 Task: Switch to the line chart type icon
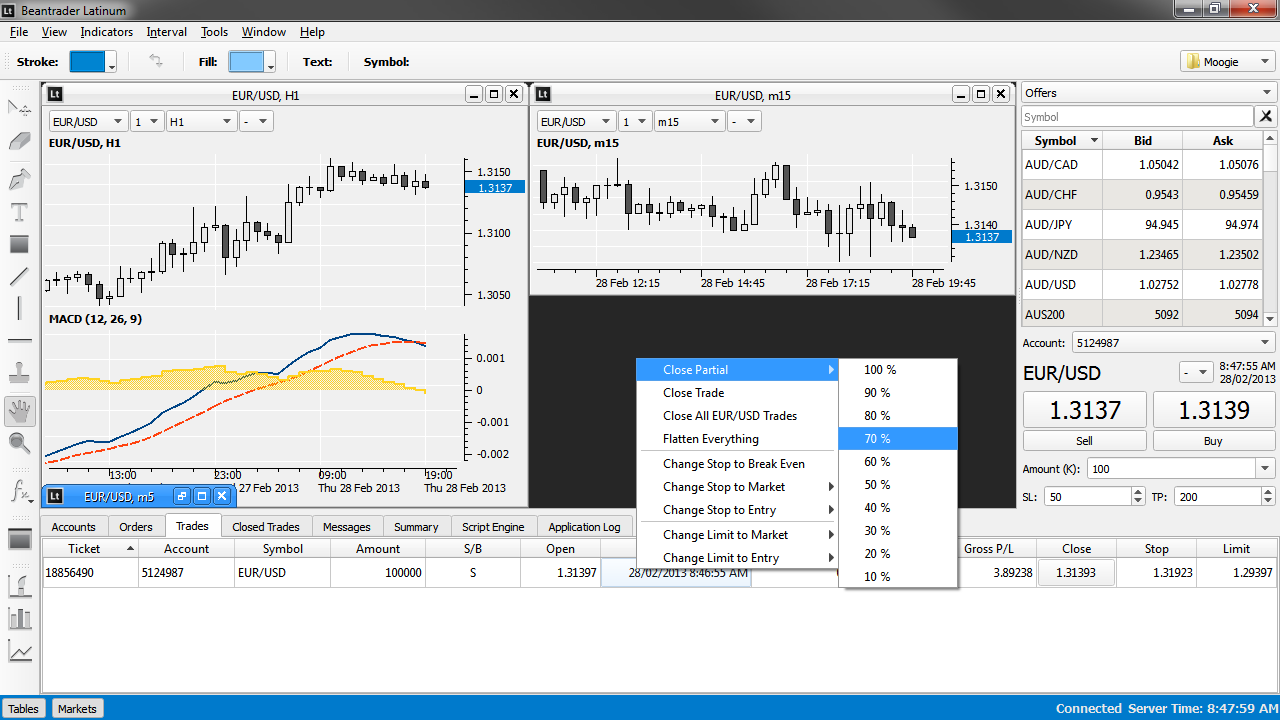(x=19, y=652)
